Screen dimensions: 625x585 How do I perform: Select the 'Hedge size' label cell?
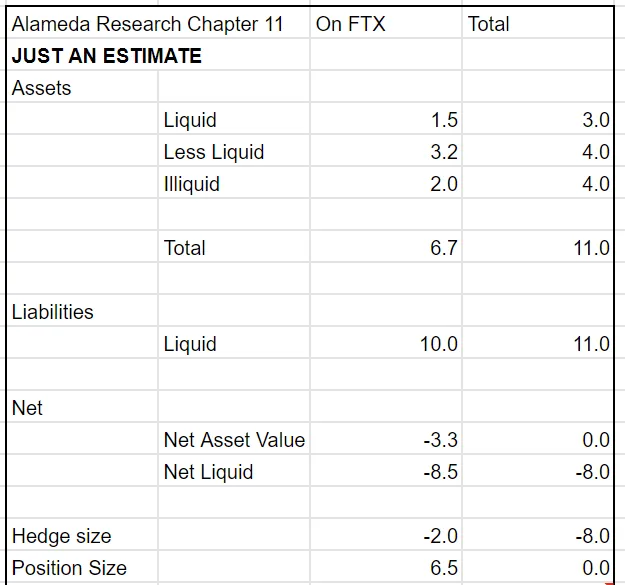click(x=62, y=536)
